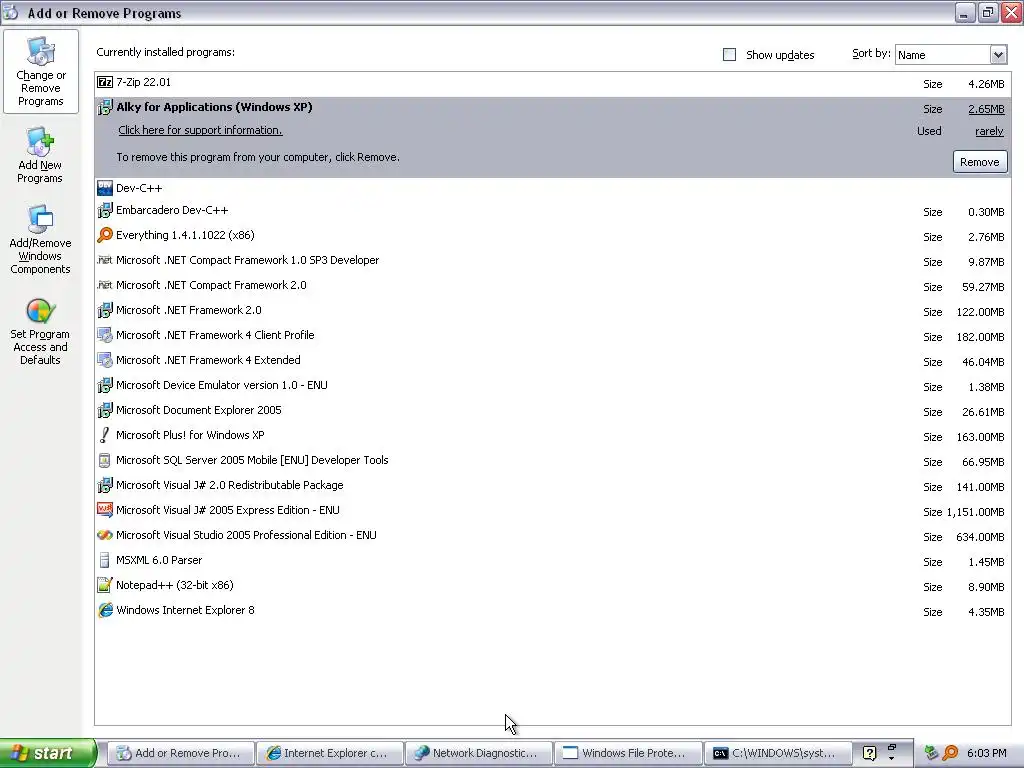Click the Add or Remove Programs taskbar item
1024x768 pixels.
coord(180,753)
